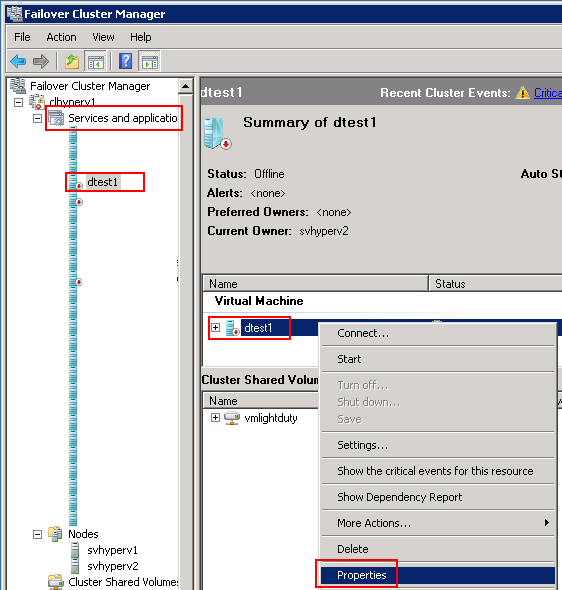Click the vmlightduty disk volume icon
562x590 pixels.
point(232,418)
